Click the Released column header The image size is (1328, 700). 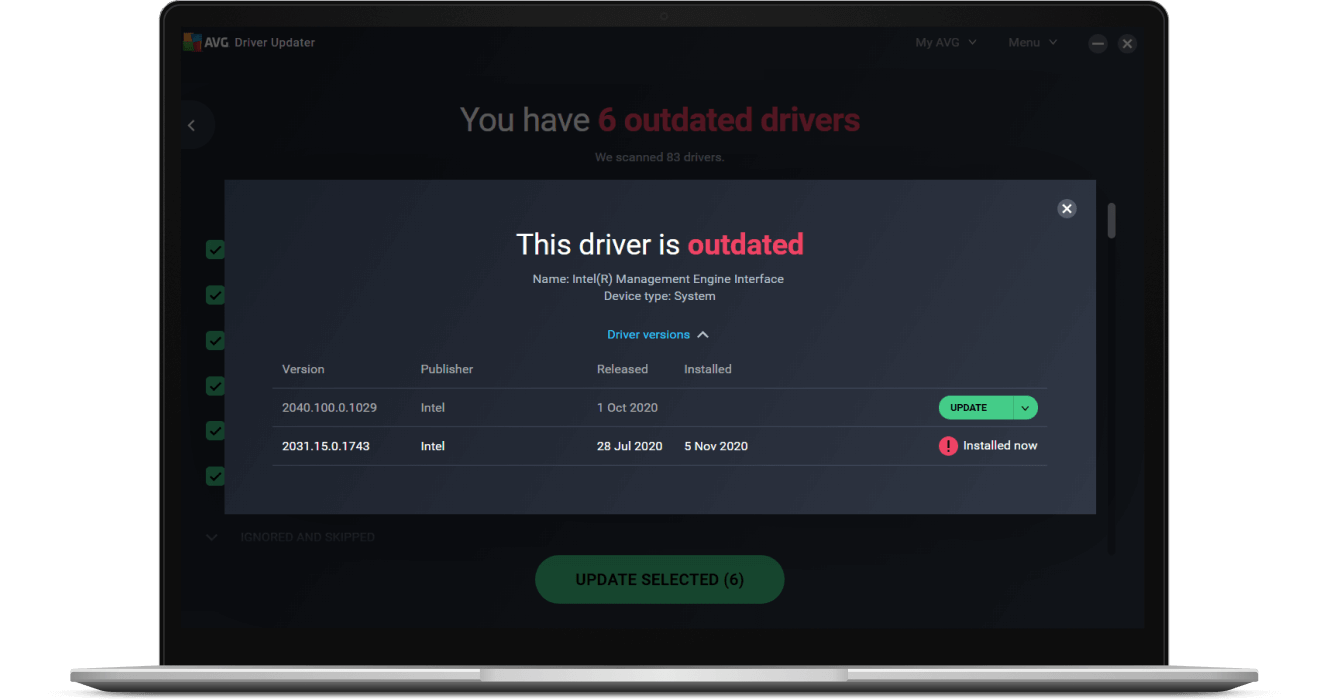pos(622,368)
